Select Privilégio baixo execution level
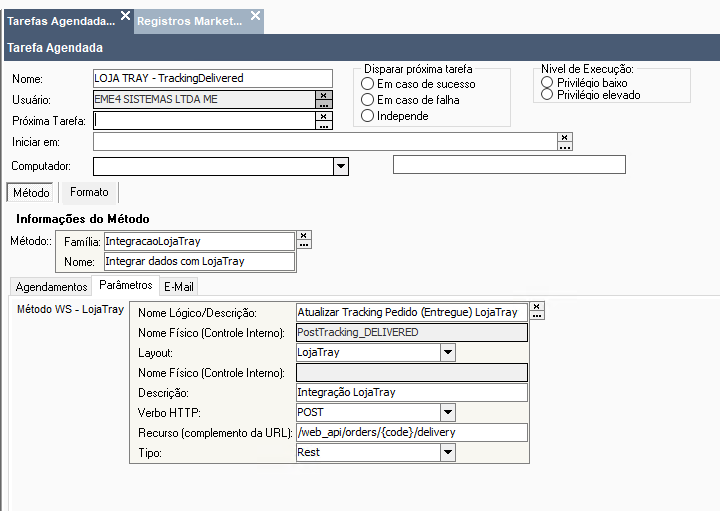 547,83
